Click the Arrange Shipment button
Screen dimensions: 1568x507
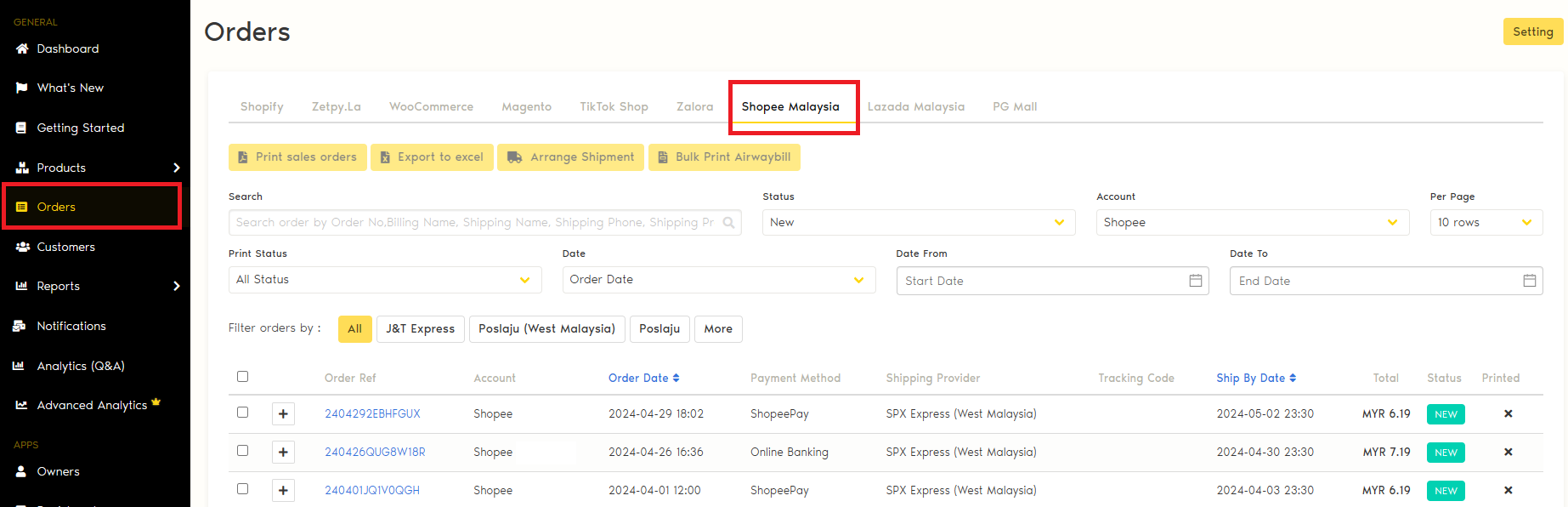570,157
